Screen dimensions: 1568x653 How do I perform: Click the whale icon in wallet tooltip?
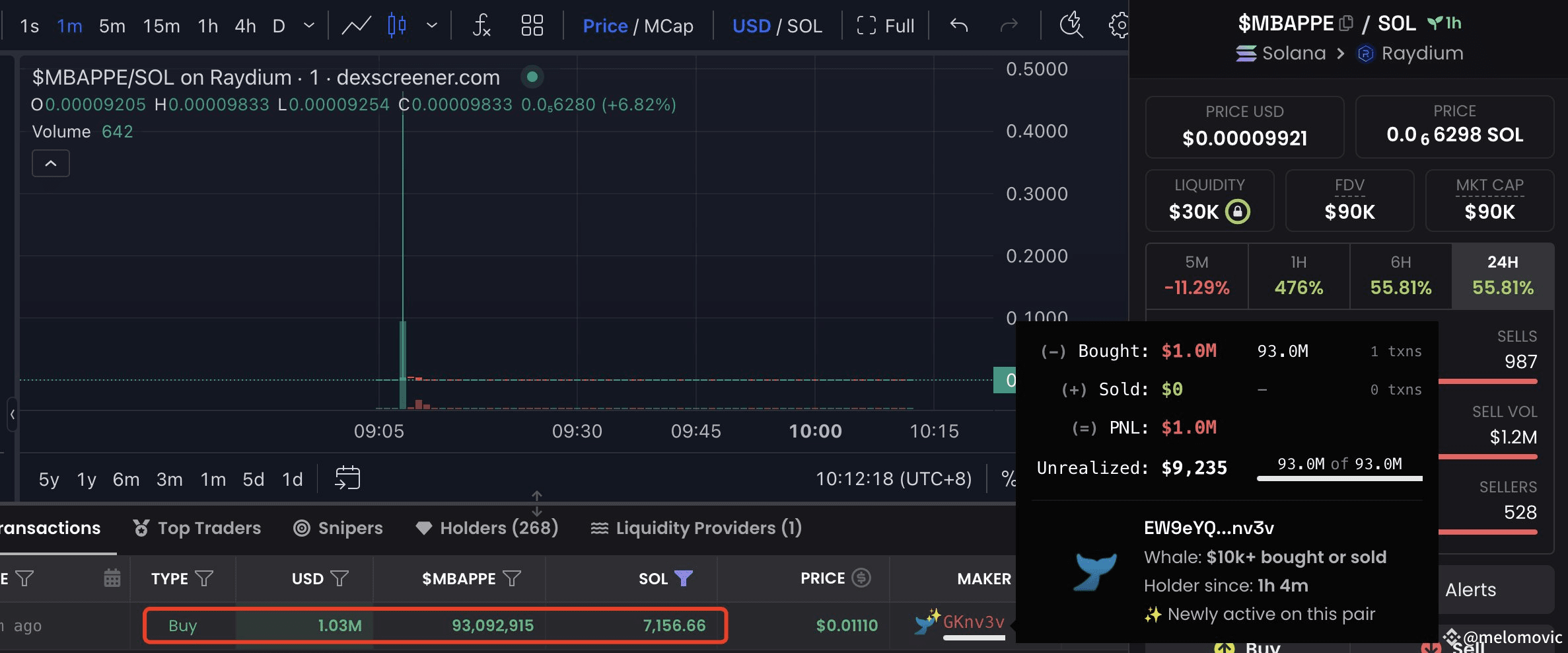1095,571
